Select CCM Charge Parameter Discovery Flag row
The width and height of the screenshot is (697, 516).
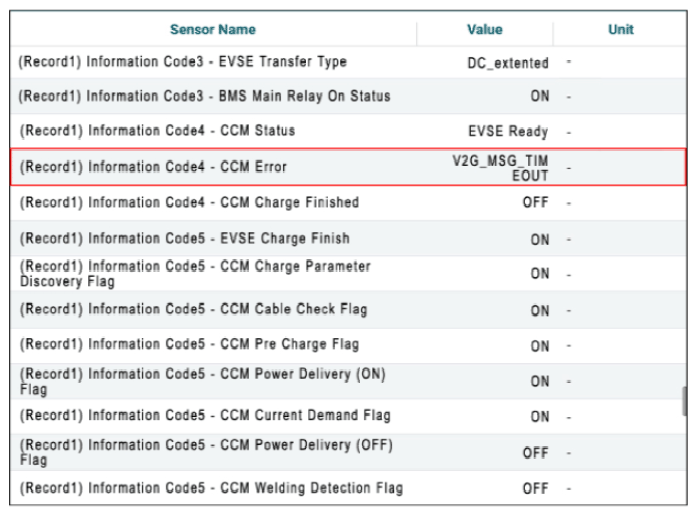(348, 273)
